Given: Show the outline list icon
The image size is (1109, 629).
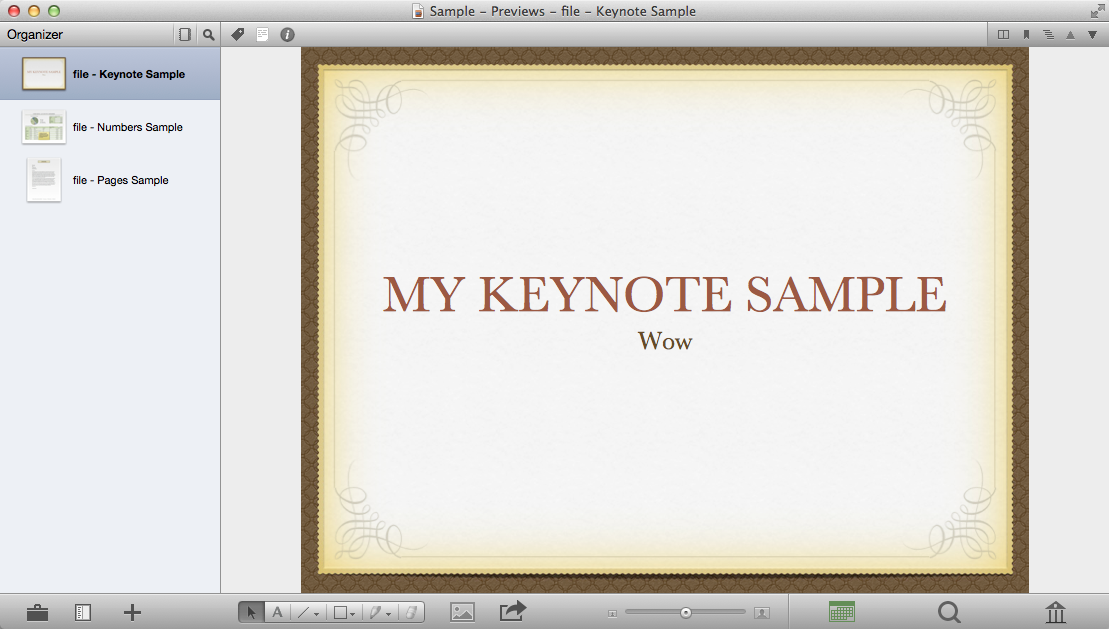Looking at the screenshot, I should (1048, 34).
